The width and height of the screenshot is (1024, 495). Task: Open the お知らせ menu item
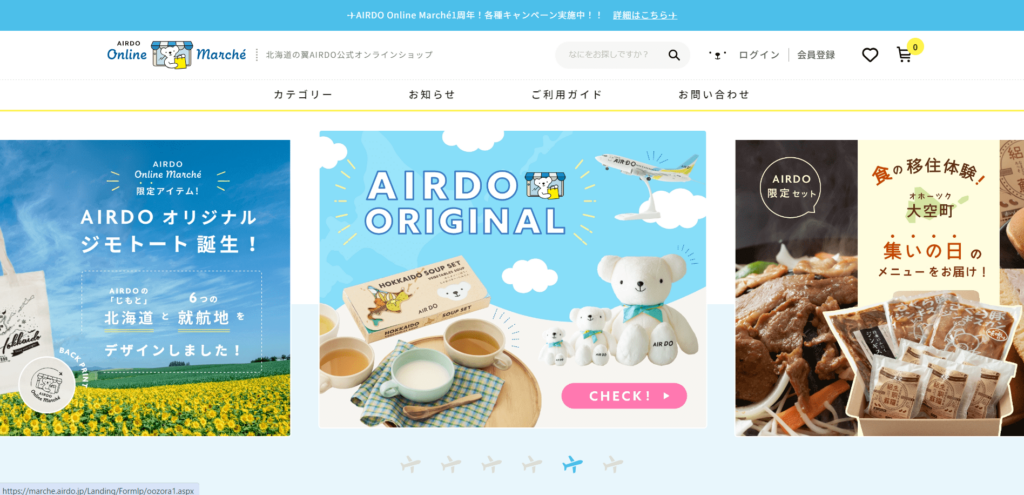point(432,95)
